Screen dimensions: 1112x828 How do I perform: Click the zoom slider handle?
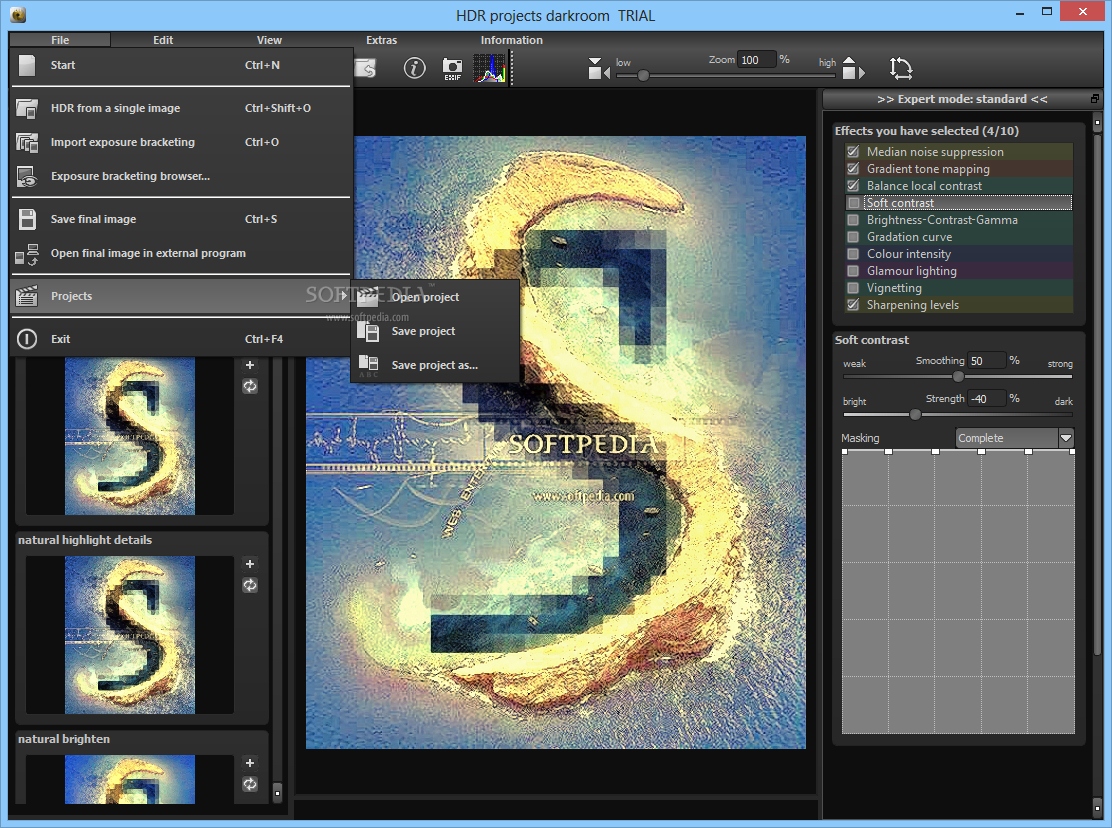click(x=643, y=75)
